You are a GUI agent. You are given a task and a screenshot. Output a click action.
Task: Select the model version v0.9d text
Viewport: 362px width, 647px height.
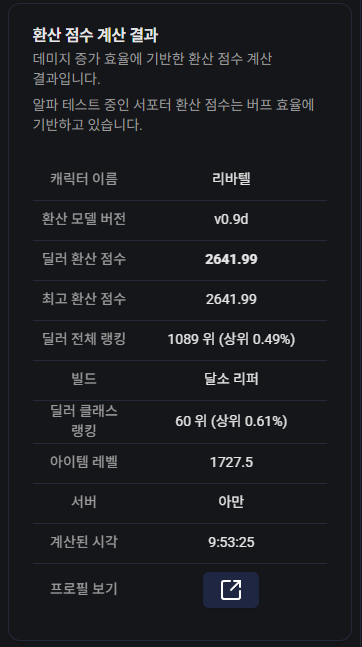(231, 219)
